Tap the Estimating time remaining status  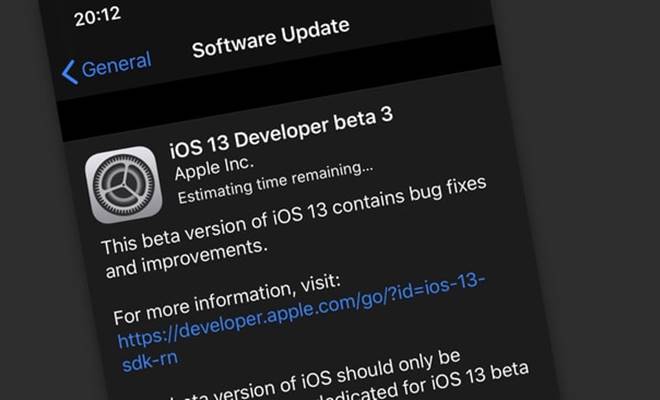[x=275, y=182]
